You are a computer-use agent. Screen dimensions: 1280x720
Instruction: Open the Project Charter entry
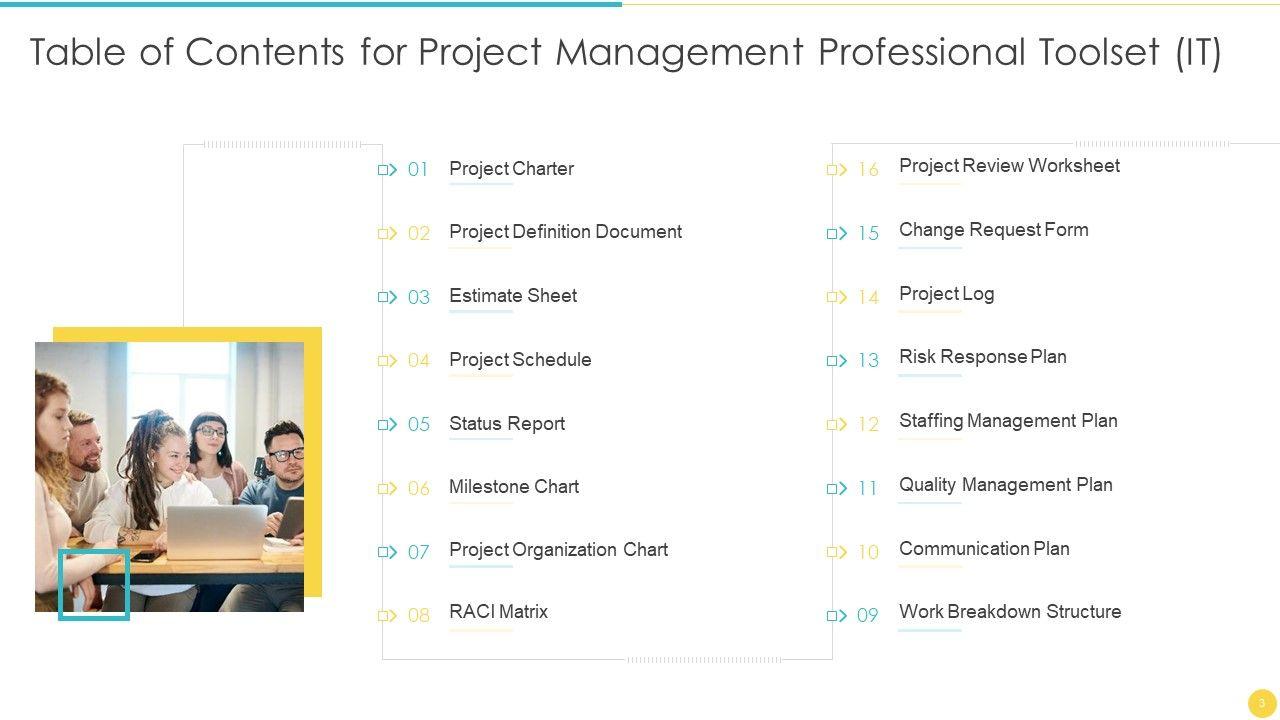pos(511,169)
